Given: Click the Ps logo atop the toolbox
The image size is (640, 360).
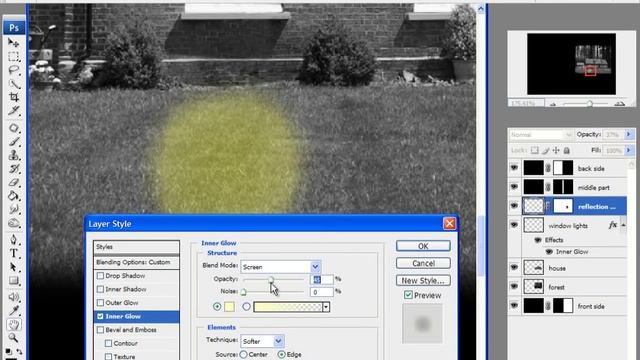Looking at the screenshot, I should coord(14,27).
